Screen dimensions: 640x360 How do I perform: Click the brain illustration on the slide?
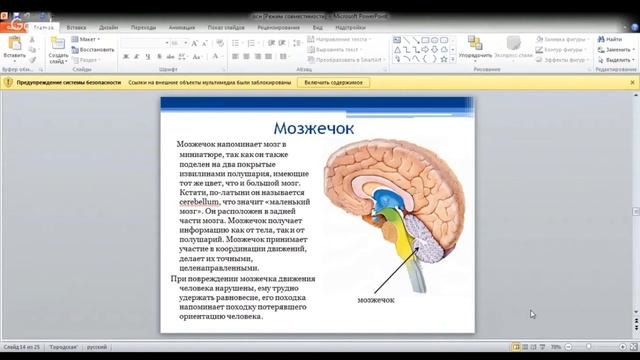coord(395,215)
